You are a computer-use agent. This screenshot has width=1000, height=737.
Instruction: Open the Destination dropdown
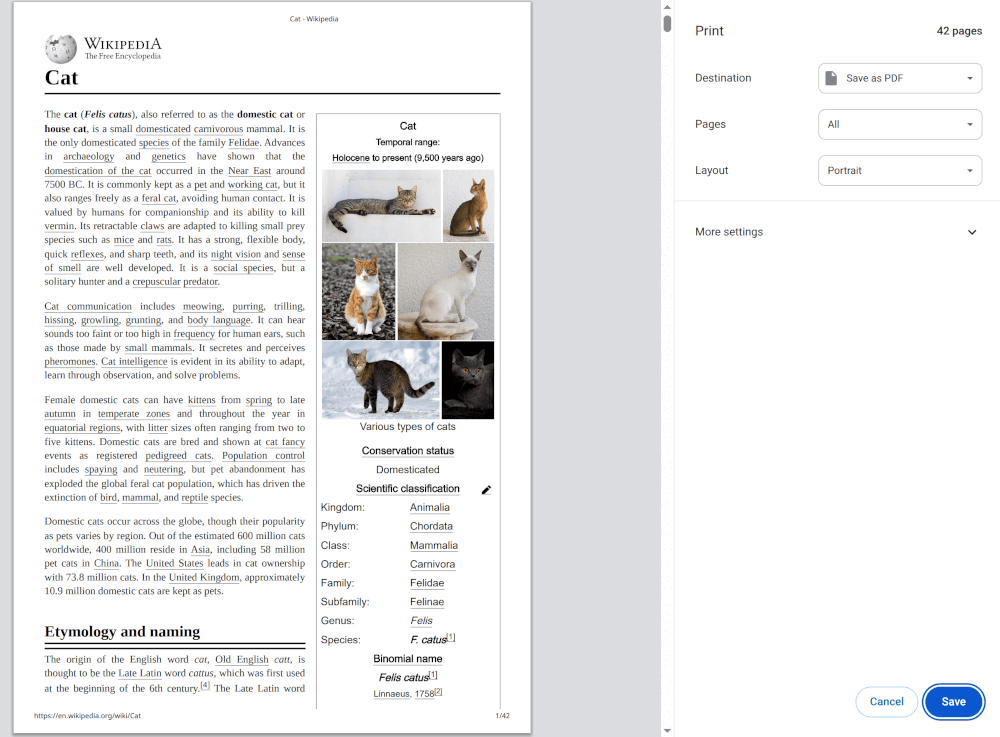[899, 78]
